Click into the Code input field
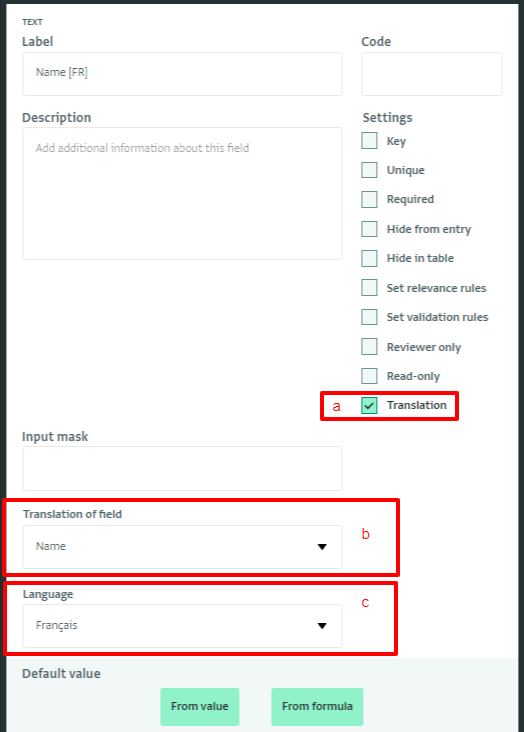 pyautogui.click(x=432, y=74)
